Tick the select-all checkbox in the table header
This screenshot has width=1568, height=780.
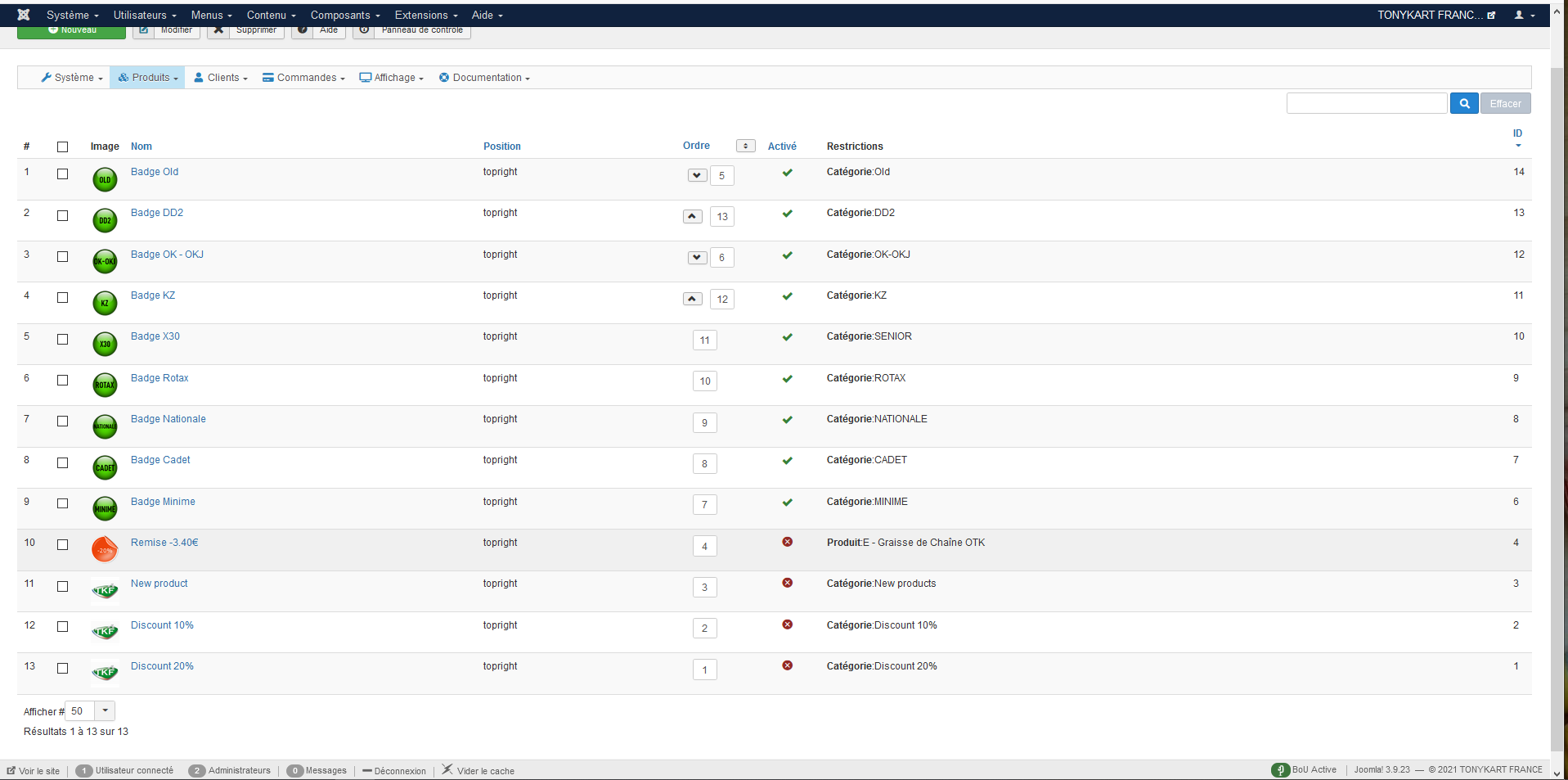click(62, 147)
